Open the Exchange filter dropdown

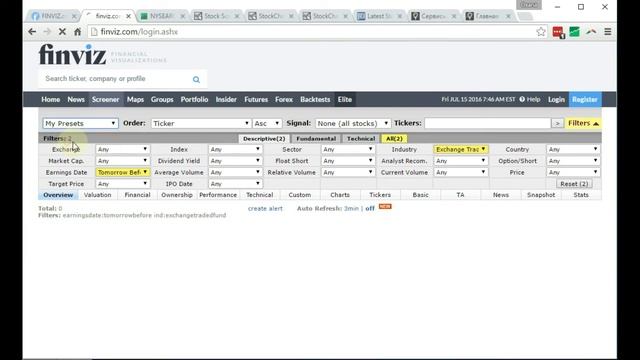[x=122, y=149]
